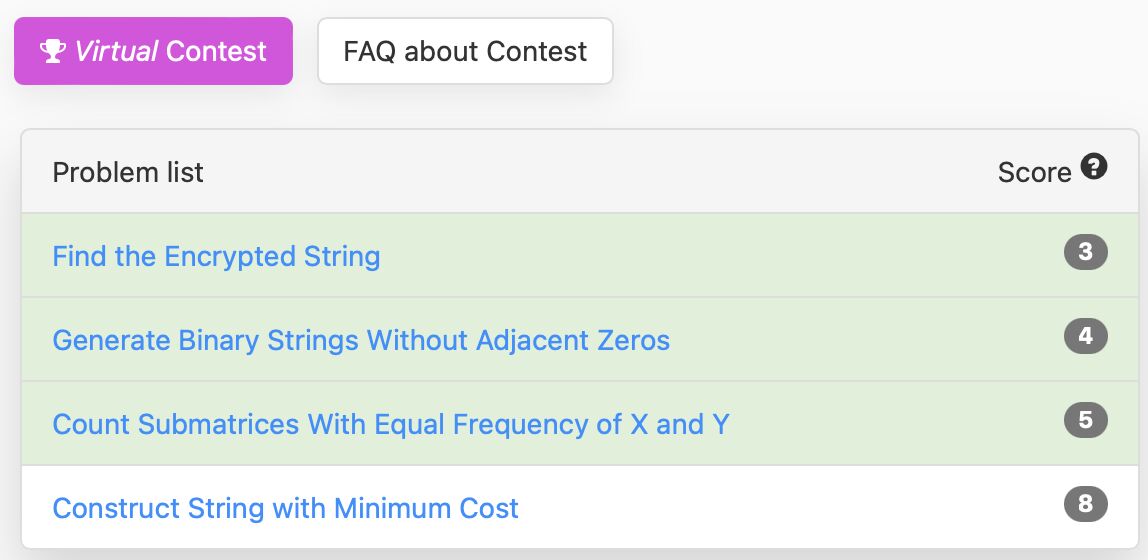Click blank middle area of Problem list header

(x=600, y=172)
